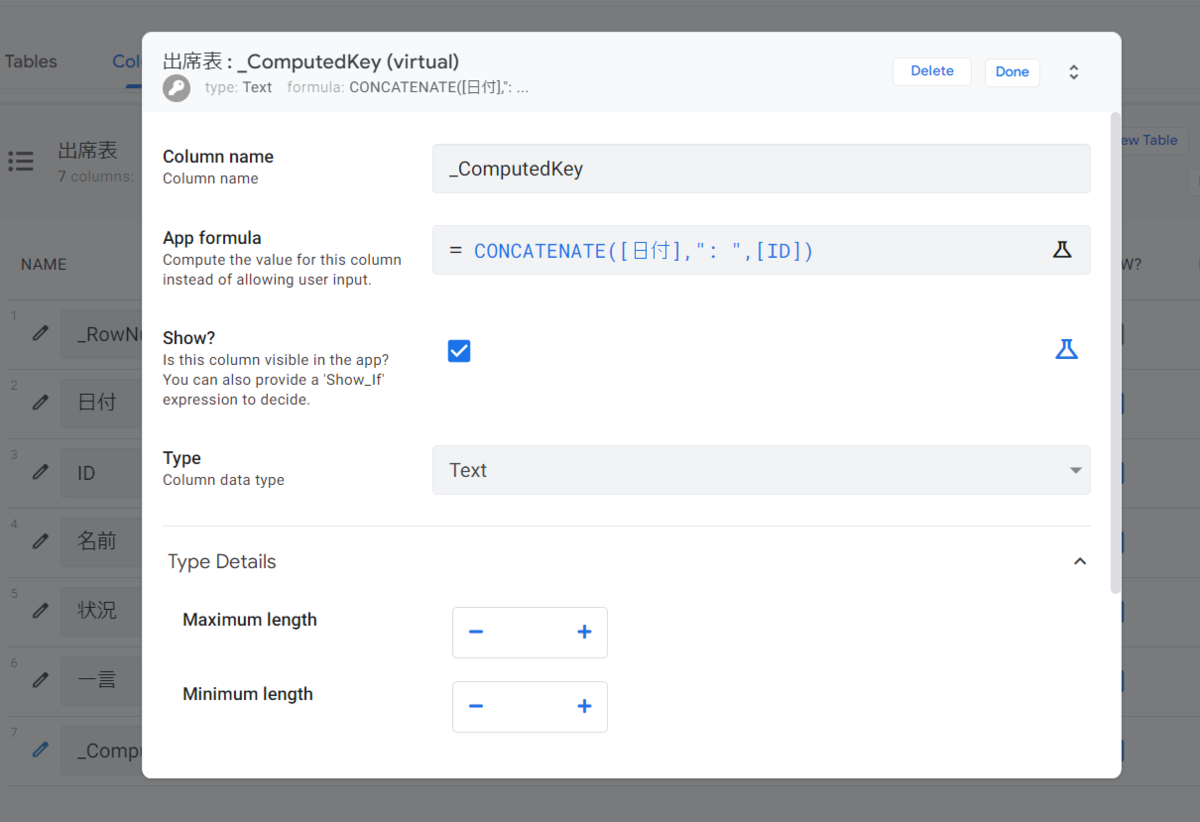The image size is (1200, 822).
Task: Click the key icon beside column title
Action: pyautogui.click(x=177, y=88)
